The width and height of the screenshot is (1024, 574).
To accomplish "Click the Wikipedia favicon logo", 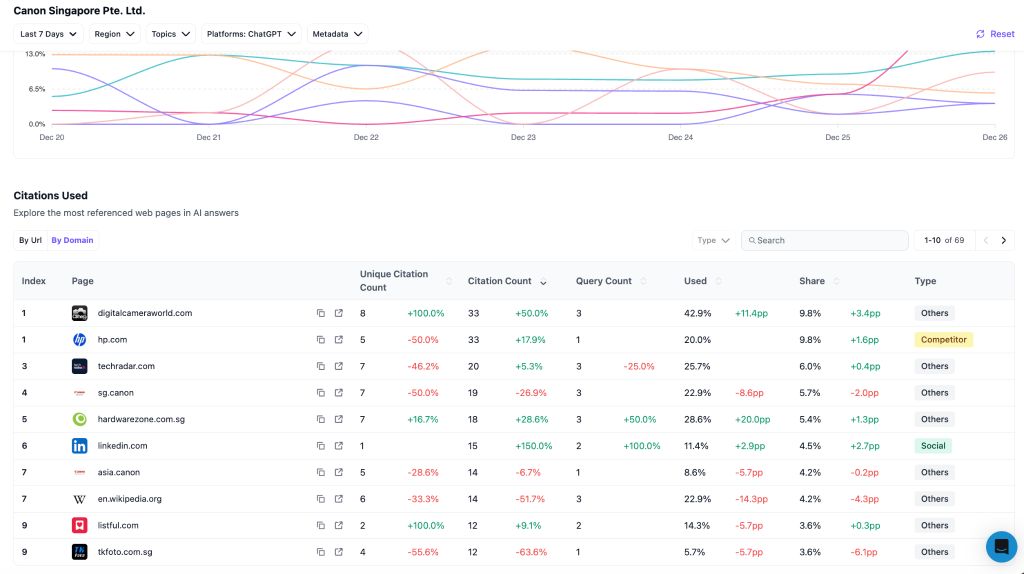I will 80,499.
